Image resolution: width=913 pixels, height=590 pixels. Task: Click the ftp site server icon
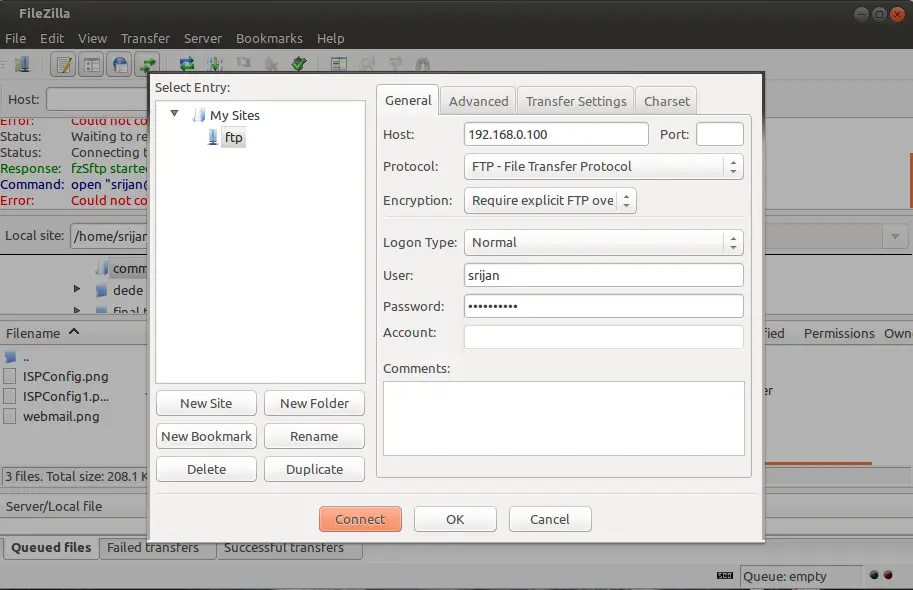pos(213,137)
